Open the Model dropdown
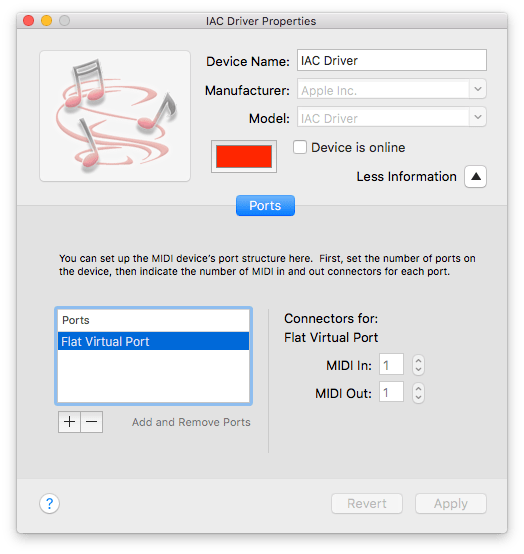524x554 pixels. (478, 117)
